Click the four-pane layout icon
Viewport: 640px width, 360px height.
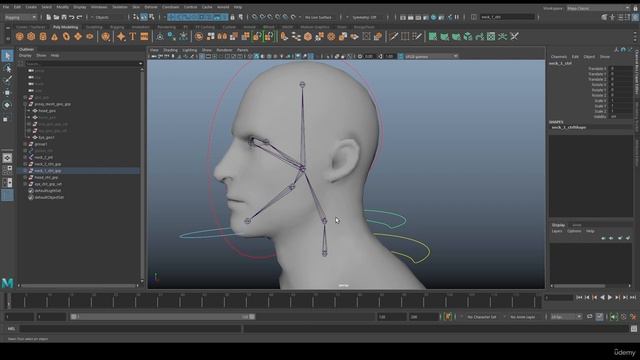(x=7, y=170)
